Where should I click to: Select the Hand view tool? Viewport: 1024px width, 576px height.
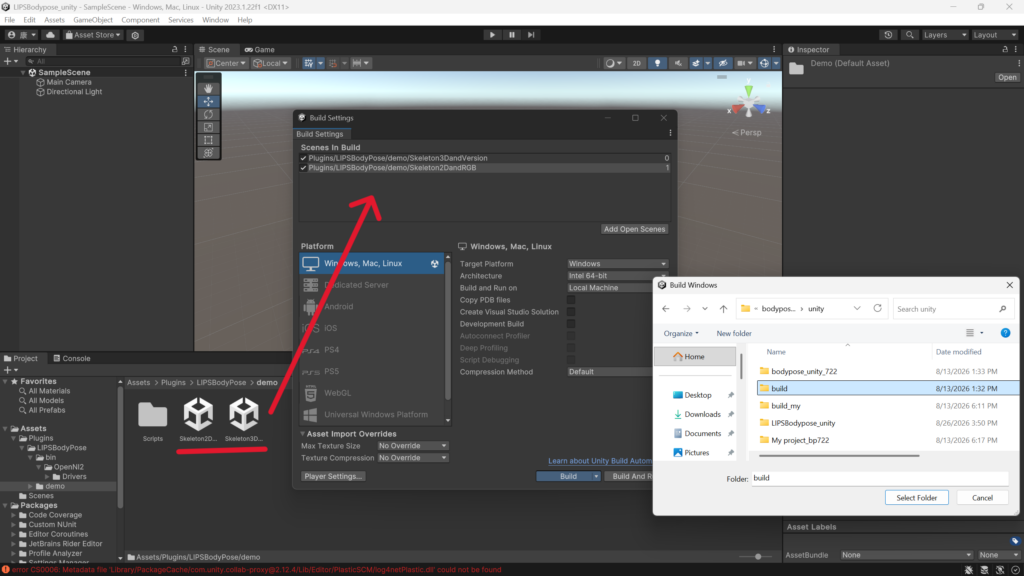(x=208, y=88)
